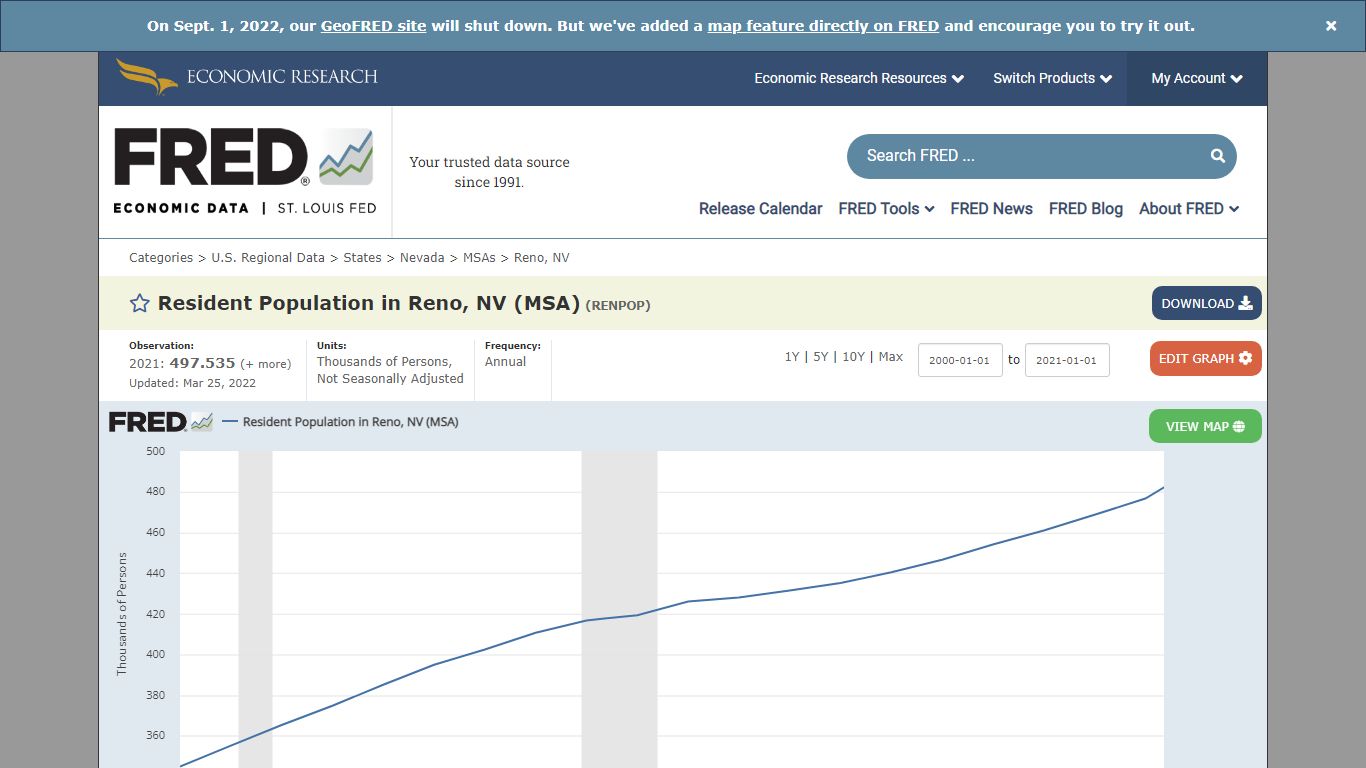Open the My Account dropdown

1197,78
